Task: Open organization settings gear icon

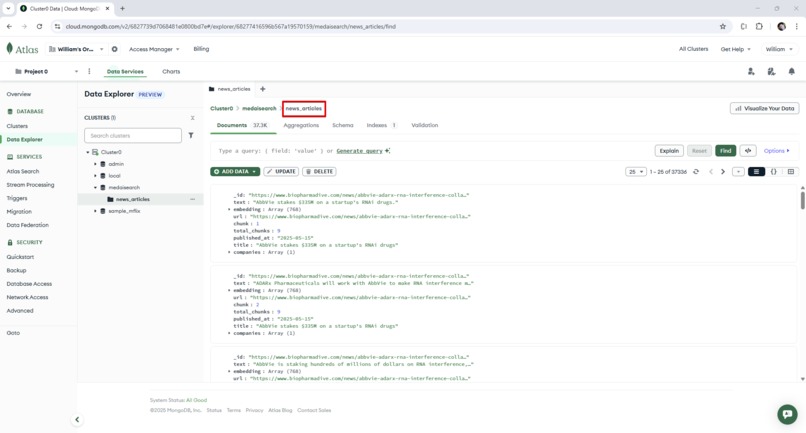Action: [115, 49]
